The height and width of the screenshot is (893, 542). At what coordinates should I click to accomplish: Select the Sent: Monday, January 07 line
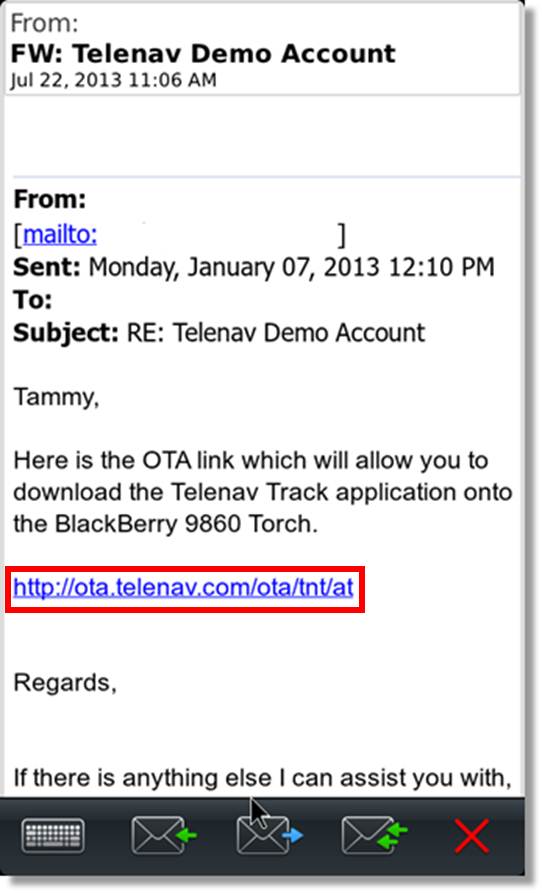[x=254, y=268]
